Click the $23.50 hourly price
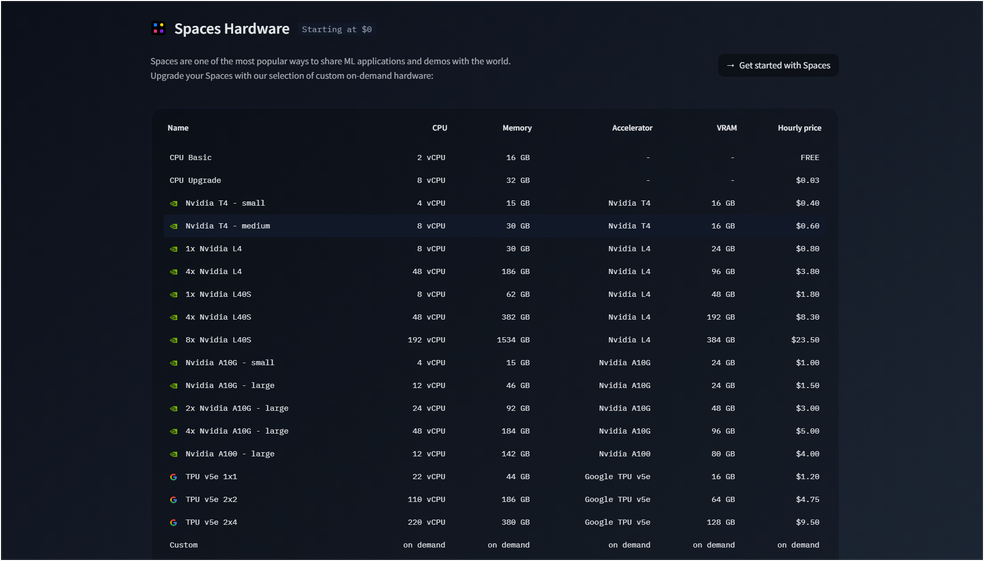 805,340
